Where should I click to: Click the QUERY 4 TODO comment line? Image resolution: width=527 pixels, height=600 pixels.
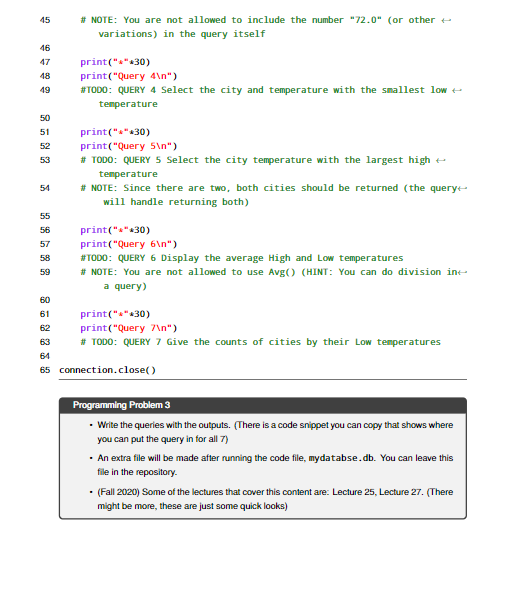point(271,97)
